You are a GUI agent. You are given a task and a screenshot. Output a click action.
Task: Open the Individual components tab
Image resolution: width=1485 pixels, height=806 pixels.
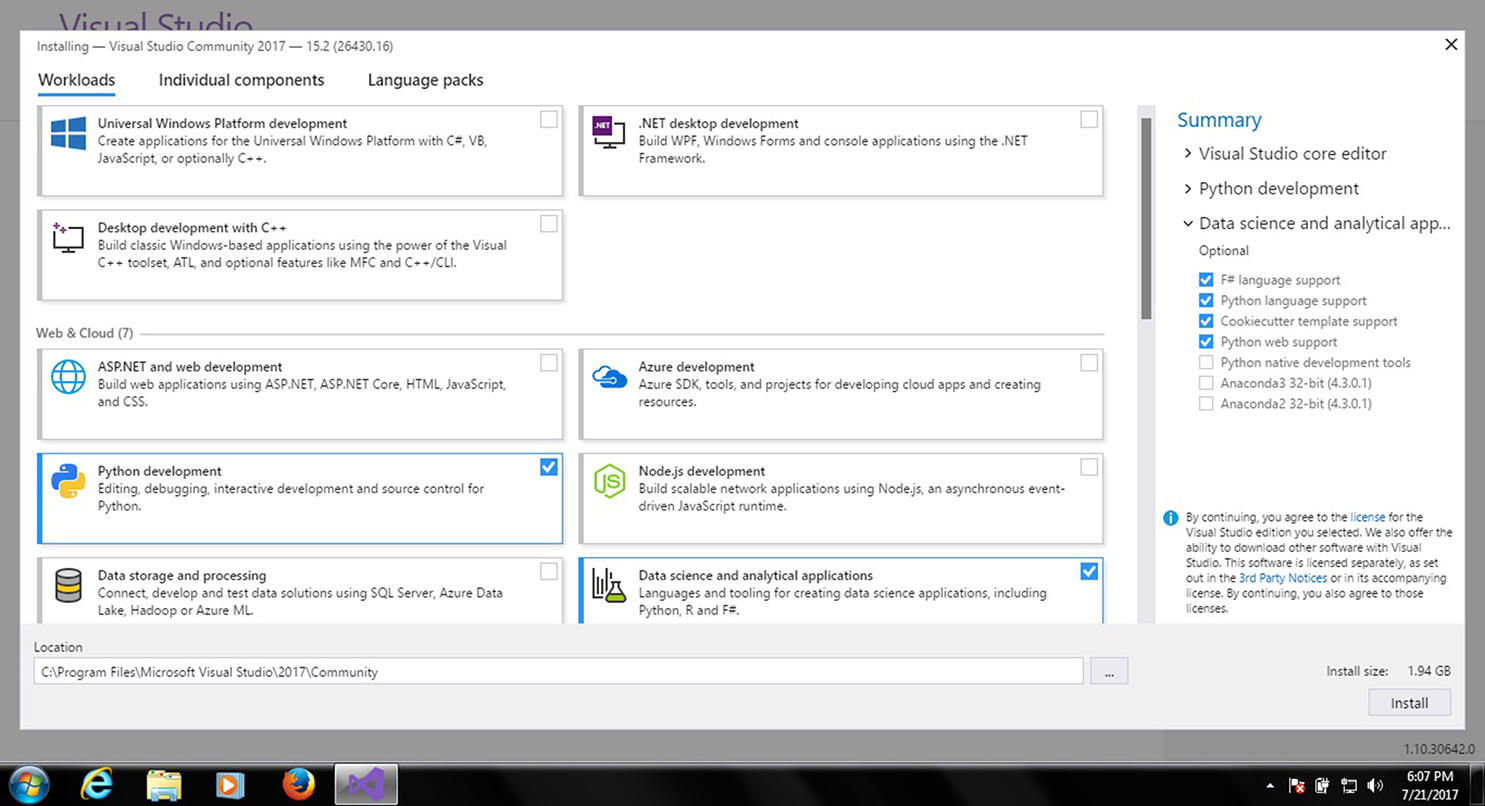(x=241, y=80)
